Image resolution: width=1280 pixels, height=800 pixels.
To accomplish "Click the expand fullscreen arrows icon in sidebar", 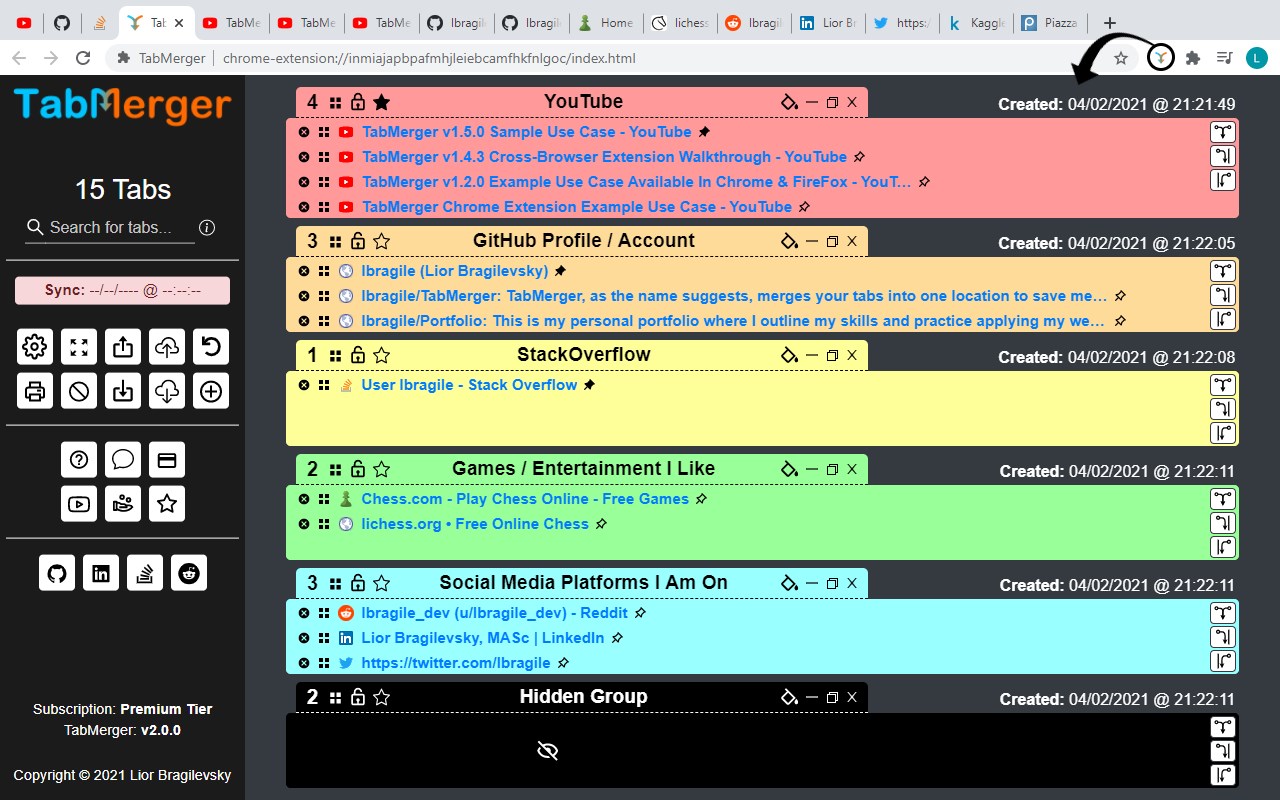I will 79,347.
